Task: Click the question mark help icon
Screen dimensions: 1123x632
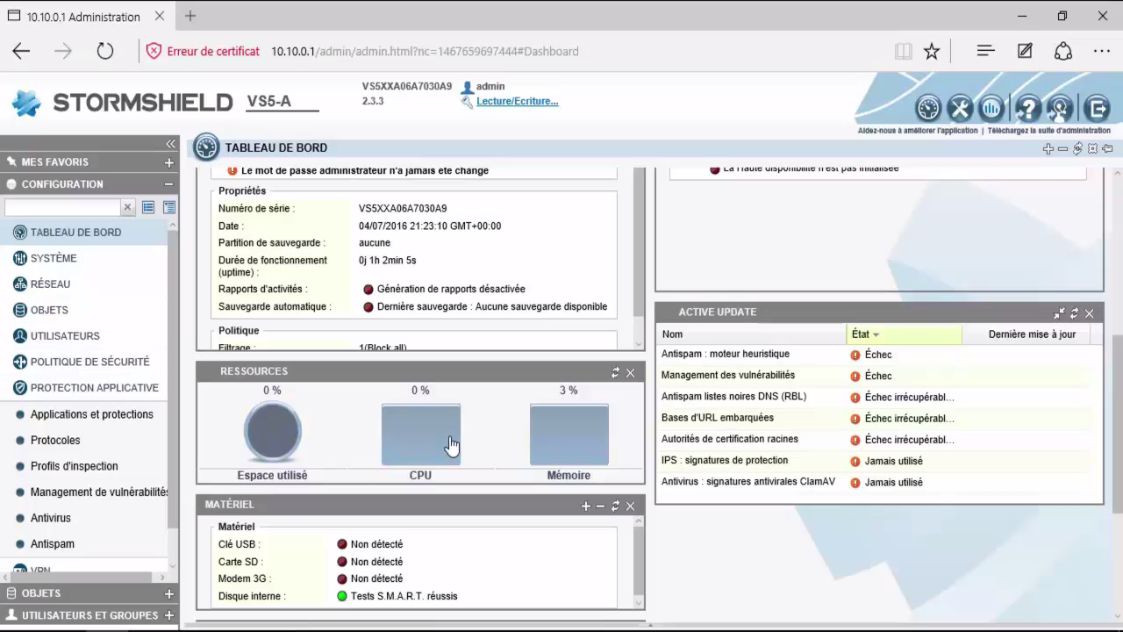Action: [1027, 108]
